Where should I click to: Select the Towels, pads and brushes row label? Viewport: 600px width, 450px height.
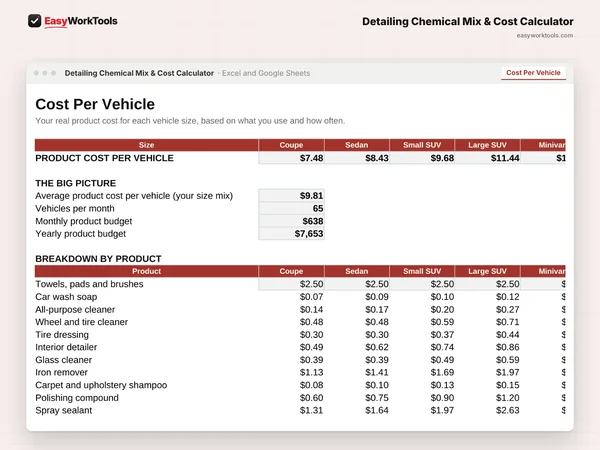[89, 284]
